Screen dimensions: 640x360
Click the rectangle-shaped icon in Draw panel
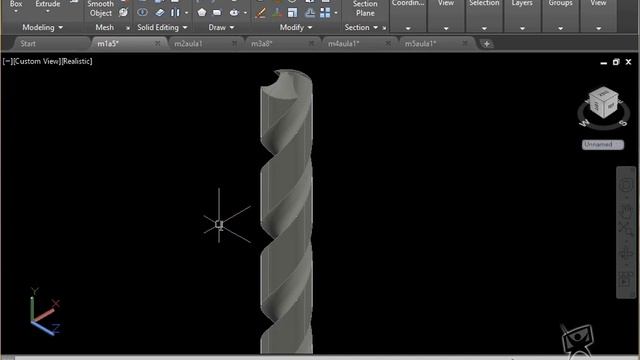217,13
